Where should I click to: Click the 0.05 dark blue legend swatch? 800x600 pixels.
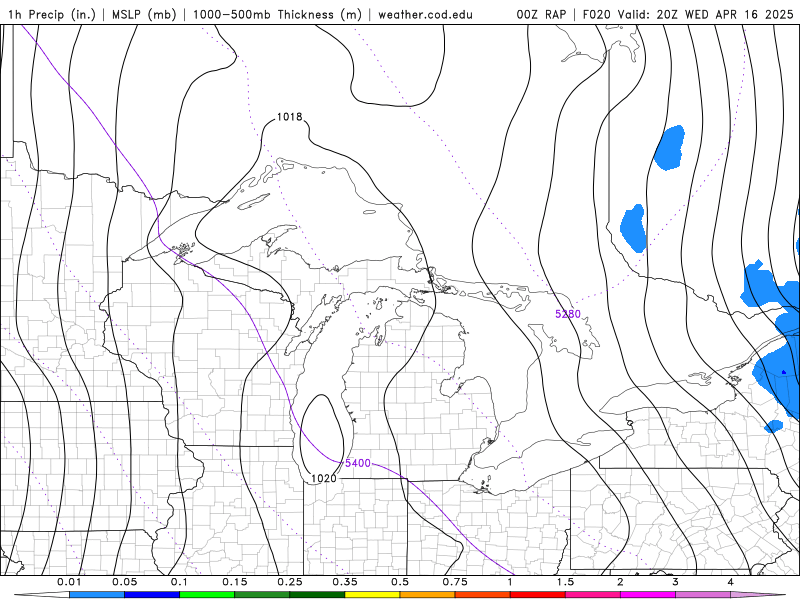tap(152, 594)
